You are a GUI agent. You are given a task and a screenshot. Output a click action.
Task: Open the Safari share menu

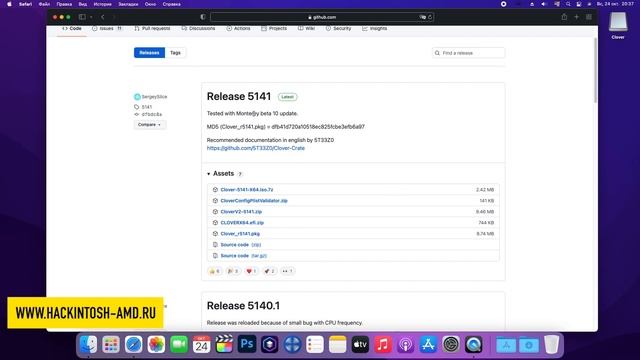[x=564, y=17]
